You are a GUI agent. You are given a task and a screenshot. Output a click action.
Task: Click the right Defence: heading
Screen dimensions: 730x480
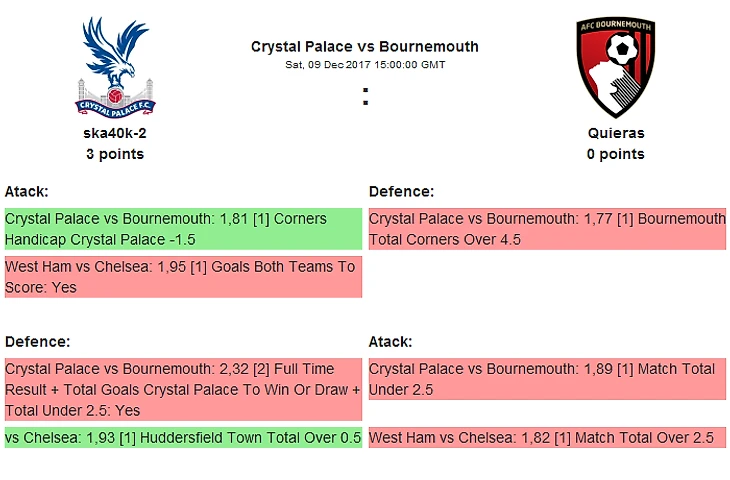[401, 191]
